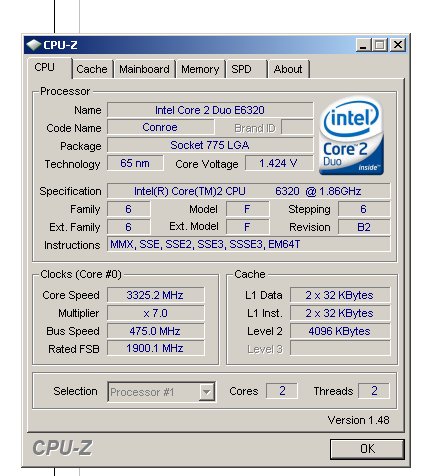The image size is (432, 476).
Task: Click the Processor #1 combo box
Action: pyautogui.click(x=161, y=392)
